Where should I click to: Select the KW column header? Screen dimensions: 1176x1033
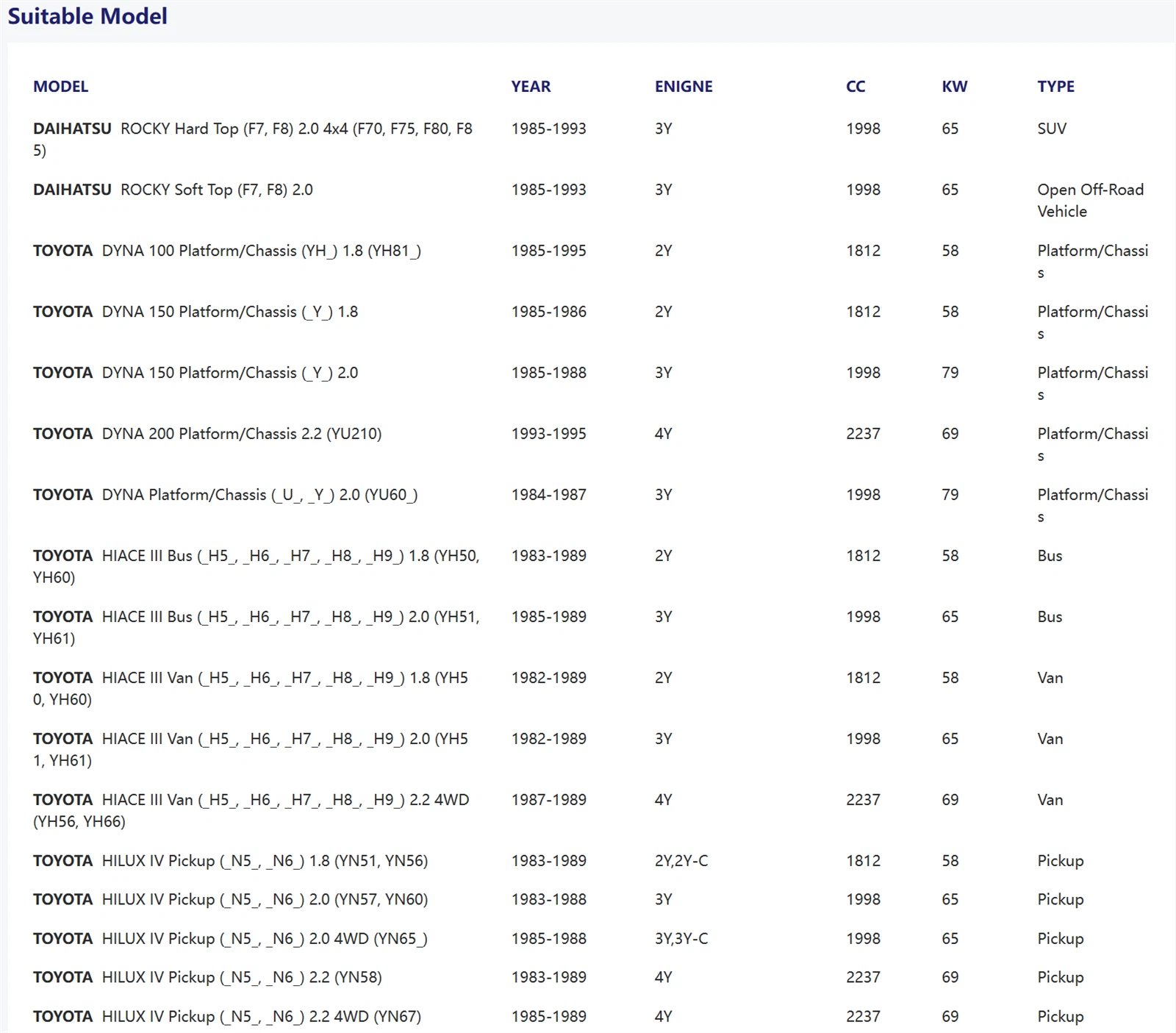click(955, 86)
